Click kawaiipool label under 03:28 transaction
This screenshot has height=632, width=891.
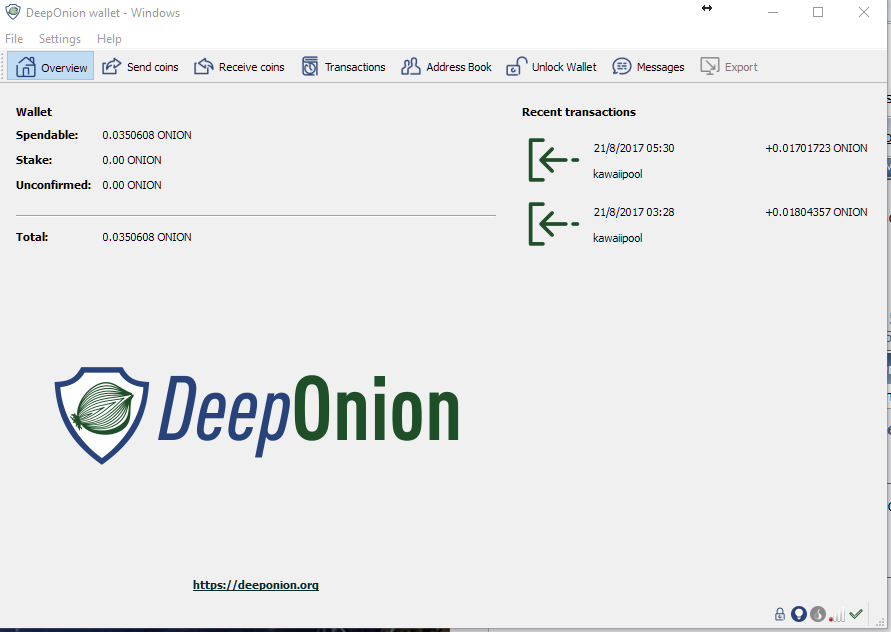tap(618, 238)
